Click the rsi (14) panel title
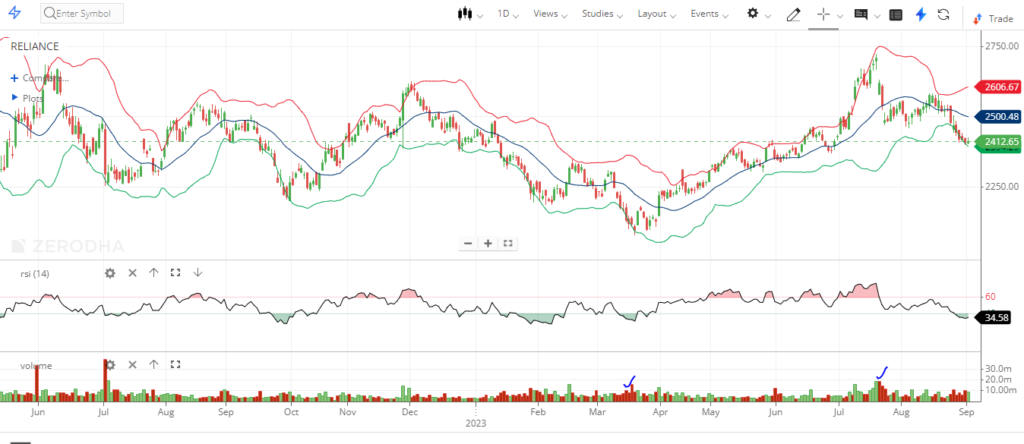Image resolution: width=1024 pixels, height=444 pixels. [x=34, y=274]
